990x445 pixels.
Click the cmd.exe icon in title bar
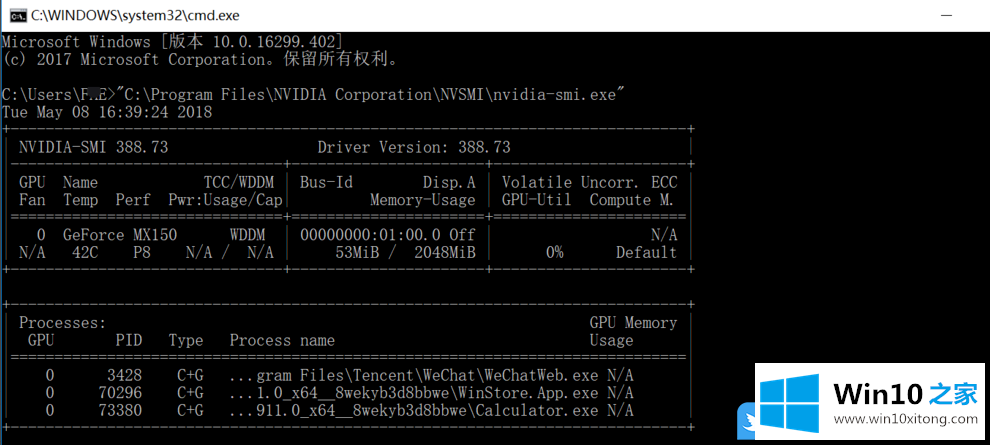click(x=17, y=15)
